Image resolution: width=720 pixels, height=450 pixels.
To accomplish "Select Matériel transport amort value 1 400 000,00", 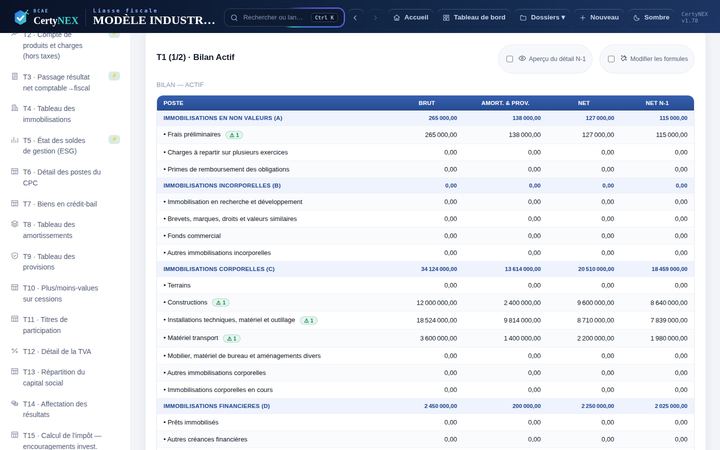I will [522, 338].
